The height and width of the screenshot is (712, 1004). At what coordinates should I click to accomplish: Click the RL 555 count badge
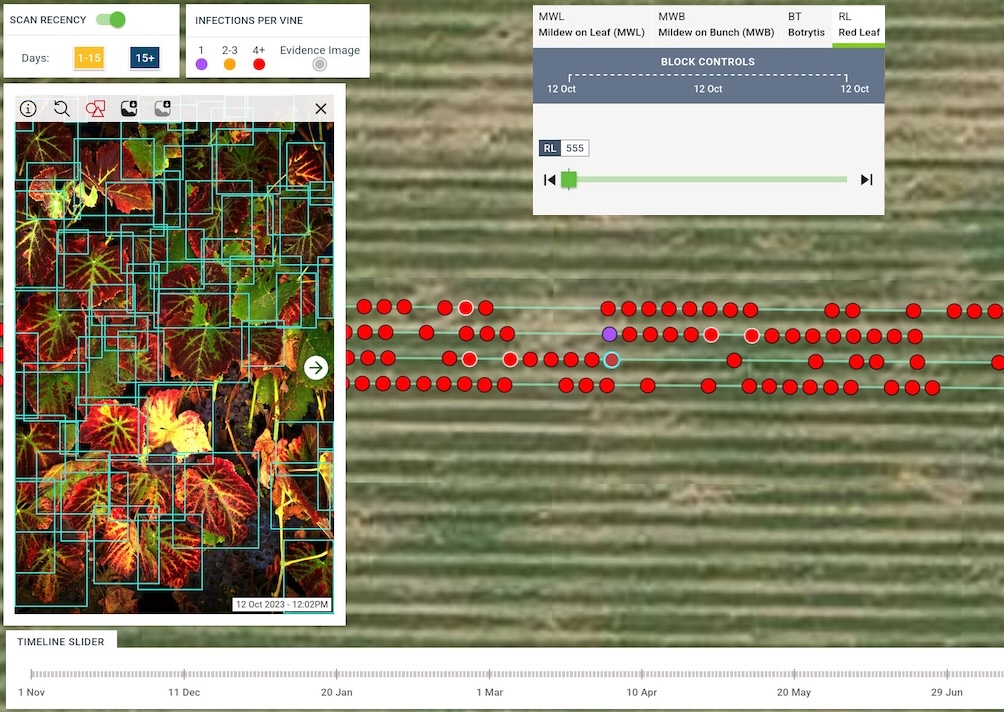tap(564, 148)
